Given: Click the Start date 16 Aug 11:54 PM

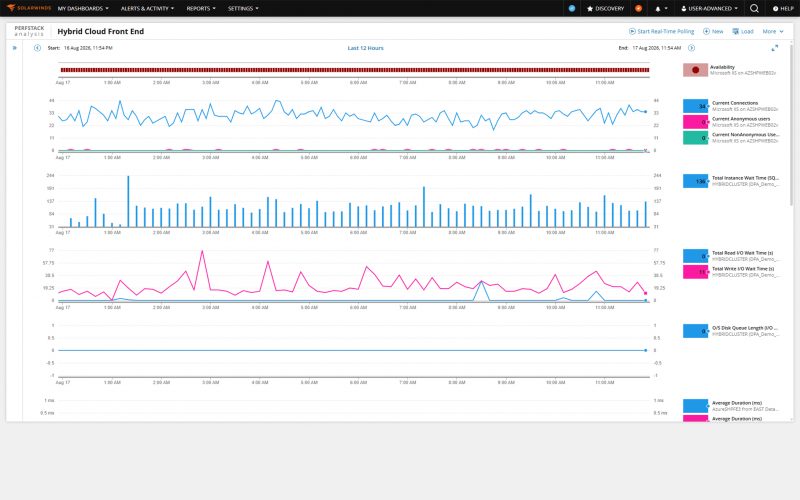Looking at the screenshot, I should pyautogui.click(x=88, y=48).
